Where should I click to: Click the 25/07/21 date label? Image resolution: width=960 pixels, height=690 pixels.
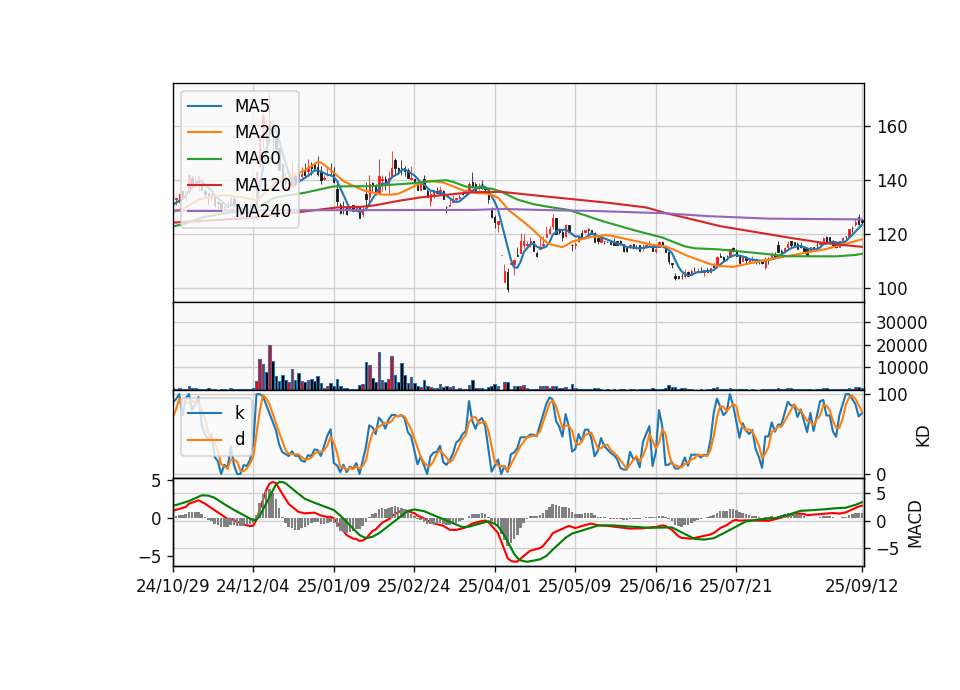coord(735,586)
